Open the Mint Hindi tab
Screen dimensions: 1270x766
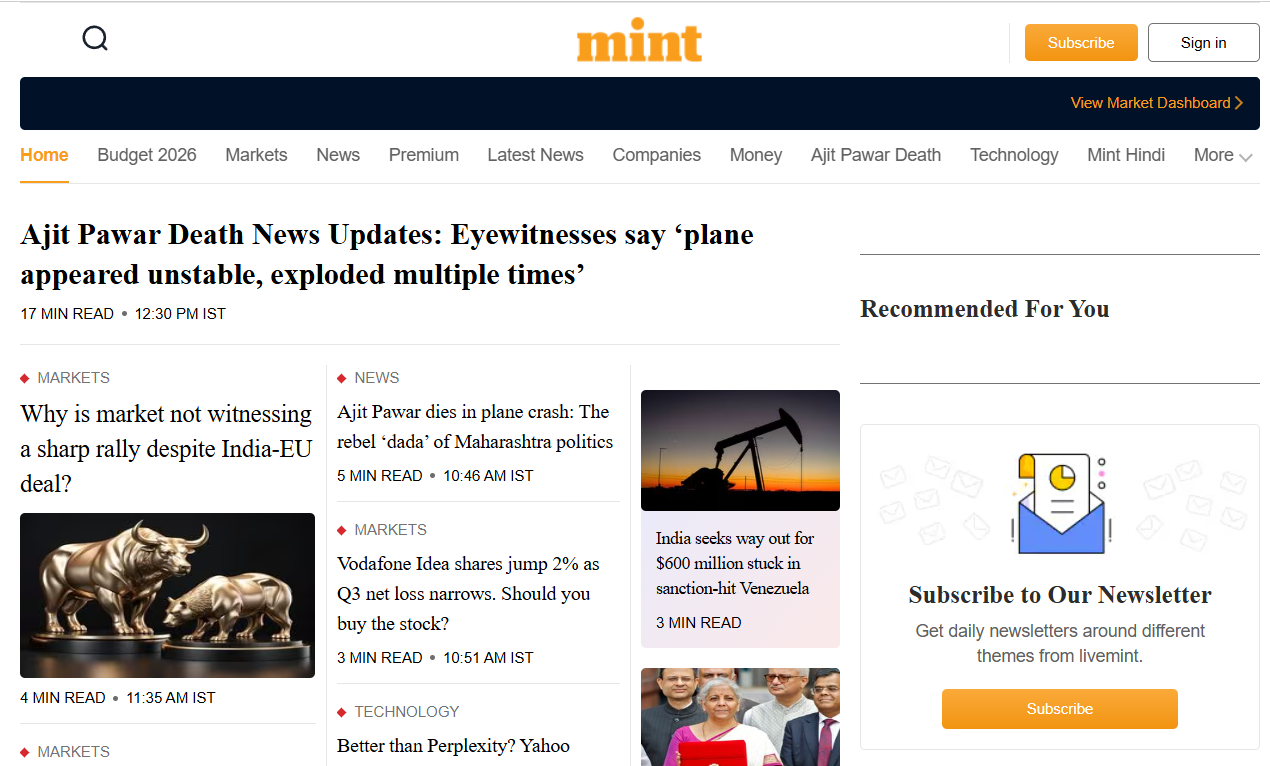point(1126,155)
